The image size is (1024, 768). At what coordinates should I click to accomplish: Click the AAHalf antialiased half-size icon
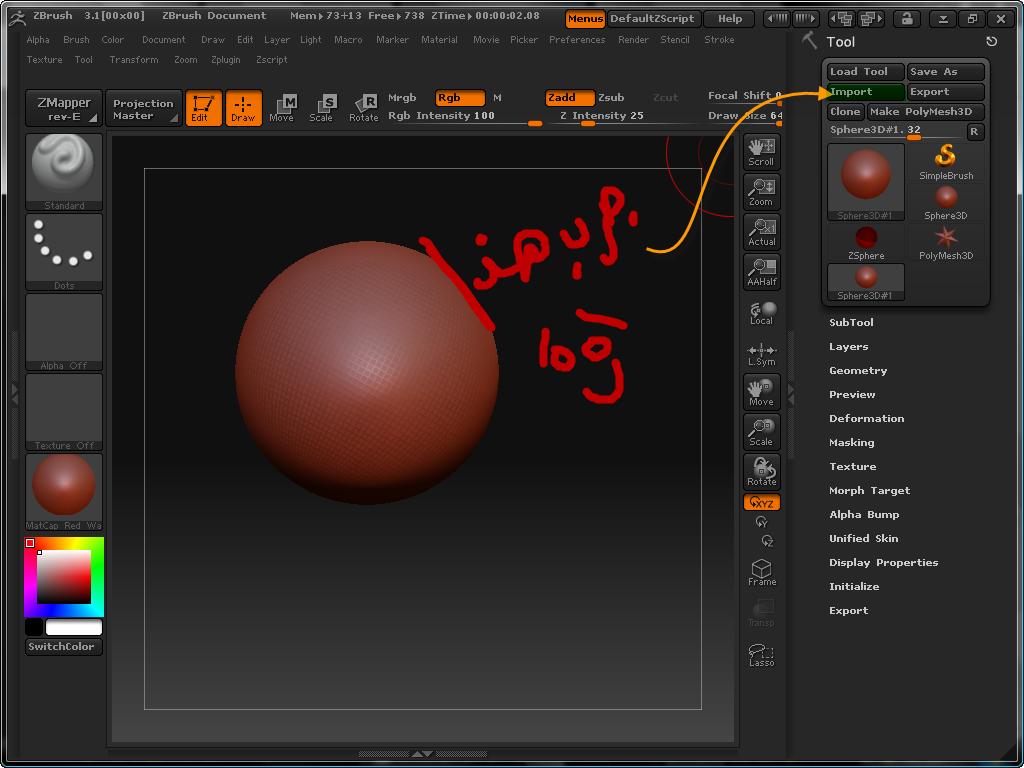point(761,272)
